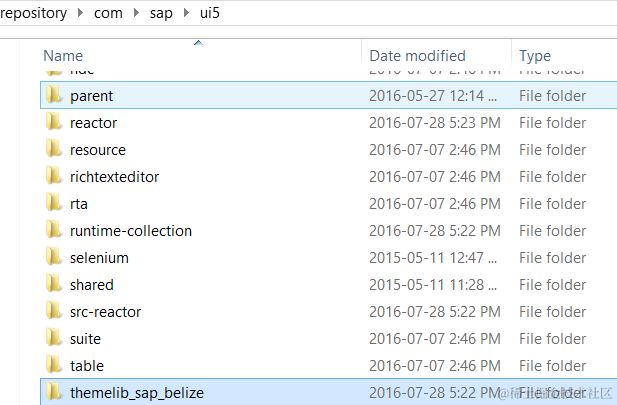This screenshot has width=617, height=405.
Task: Select the runtime-collection folder name
Action: (131, 231)
